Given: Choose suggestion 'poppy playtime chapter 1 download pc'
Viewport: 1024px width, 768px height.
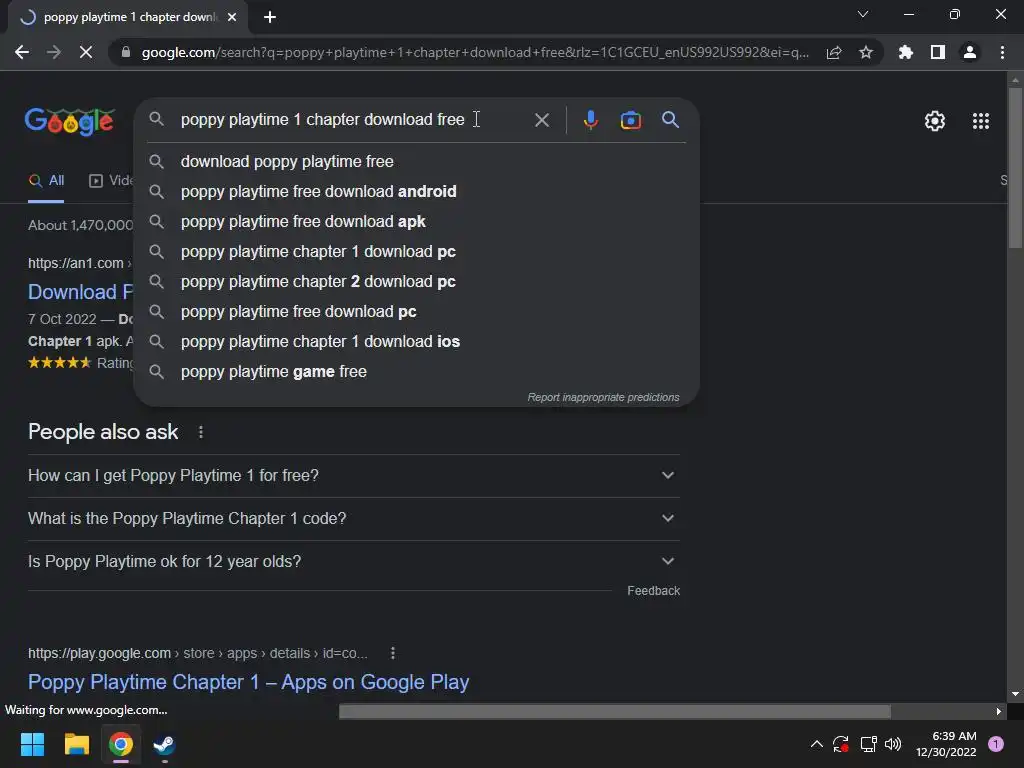Looking at the screenshot, I should pyautogui.click(x=417, y=251).
